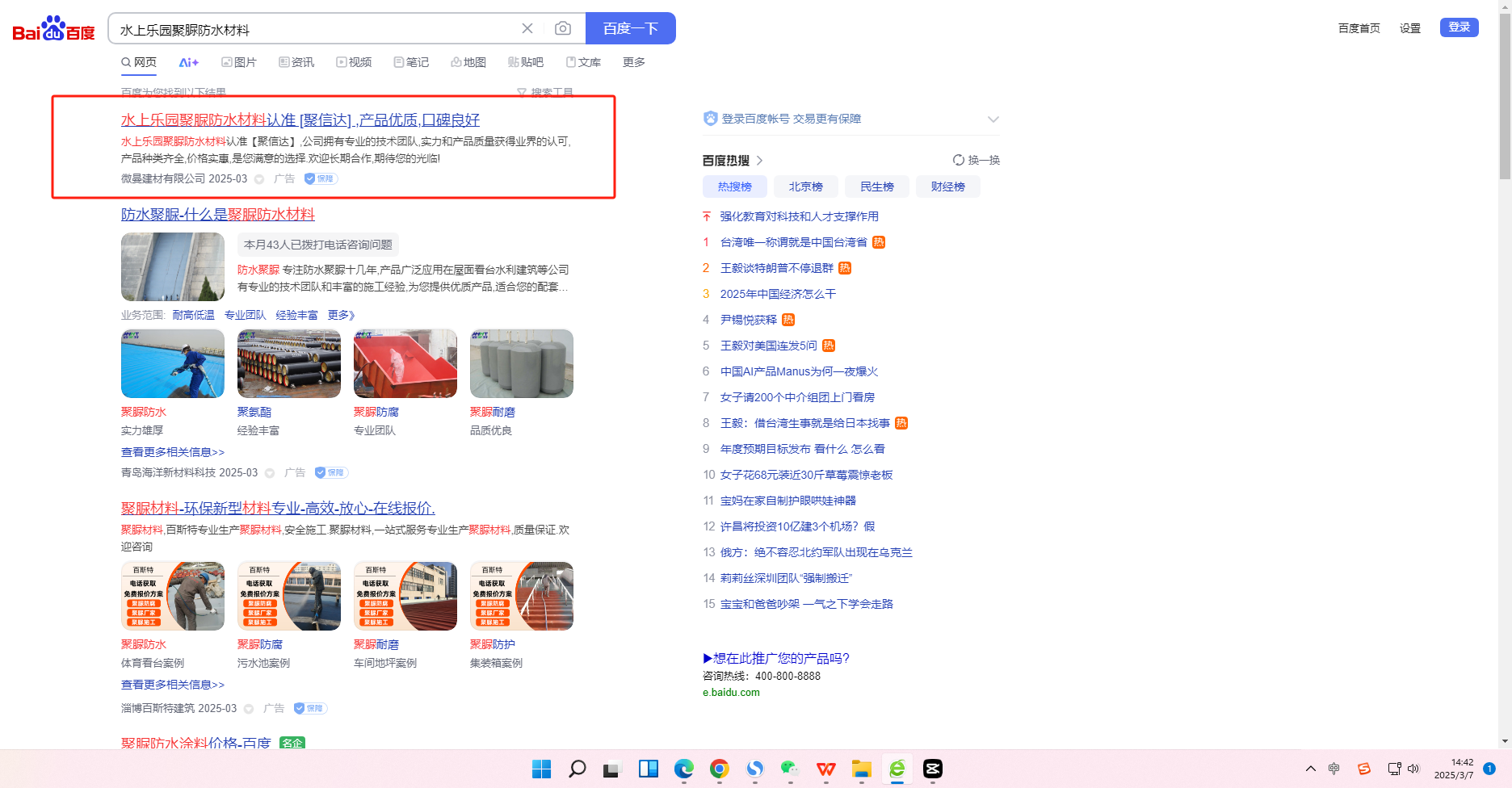The height and width of the screenshot is (788, 1512).
Task: Open Windows taskbar search
Action: click(x=577, y=769)
